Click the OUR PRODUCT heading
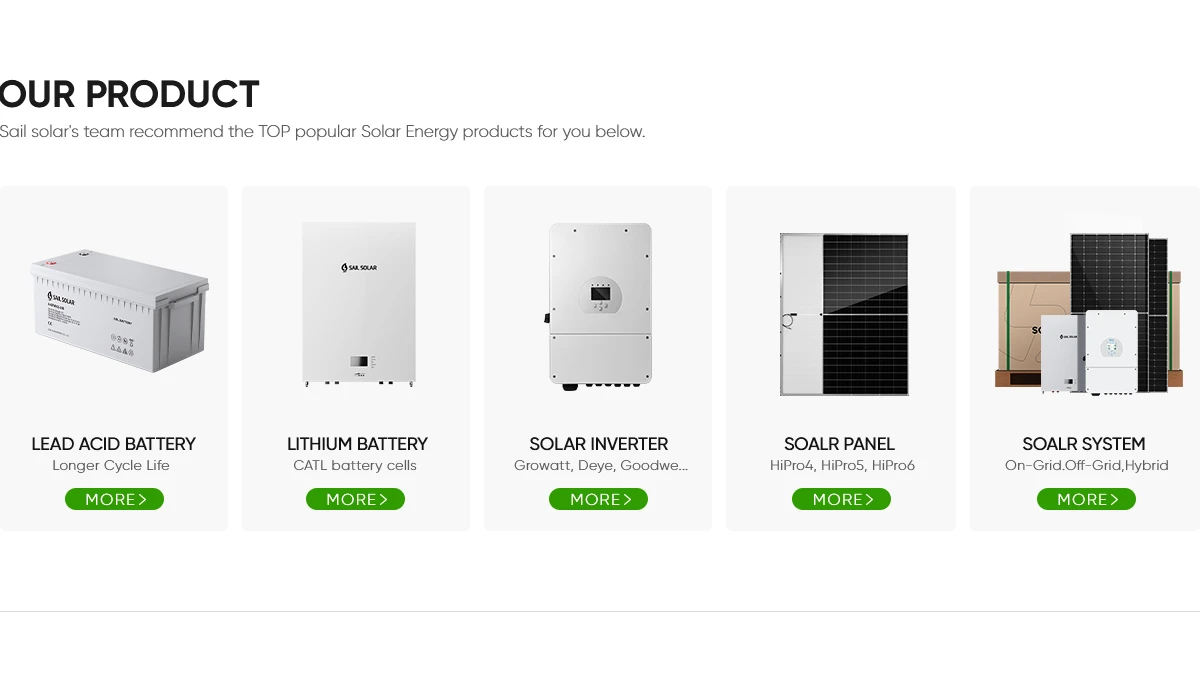Screen dimensions: 1200x691 pyautogui.click(x=129, y=95)
